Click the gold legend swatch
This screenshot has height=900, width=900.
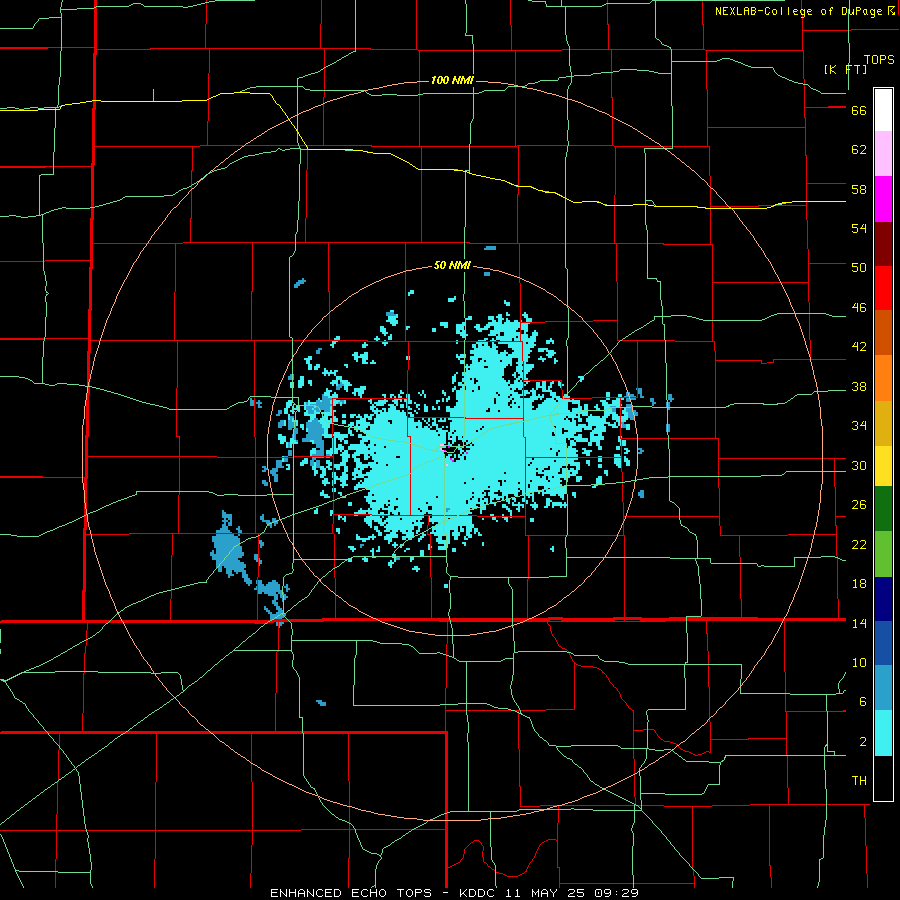coord(883,423)
